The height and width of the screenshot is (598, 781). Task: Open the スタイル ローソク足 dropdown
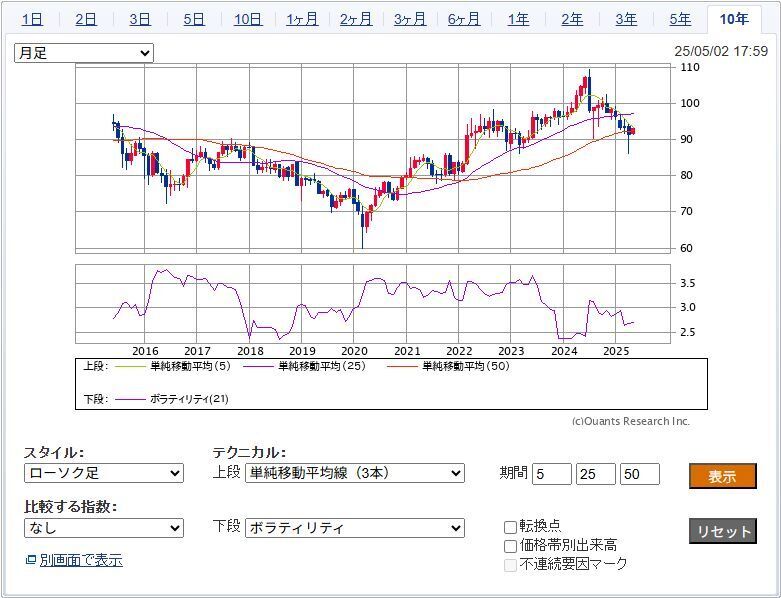tap(104, 473)
